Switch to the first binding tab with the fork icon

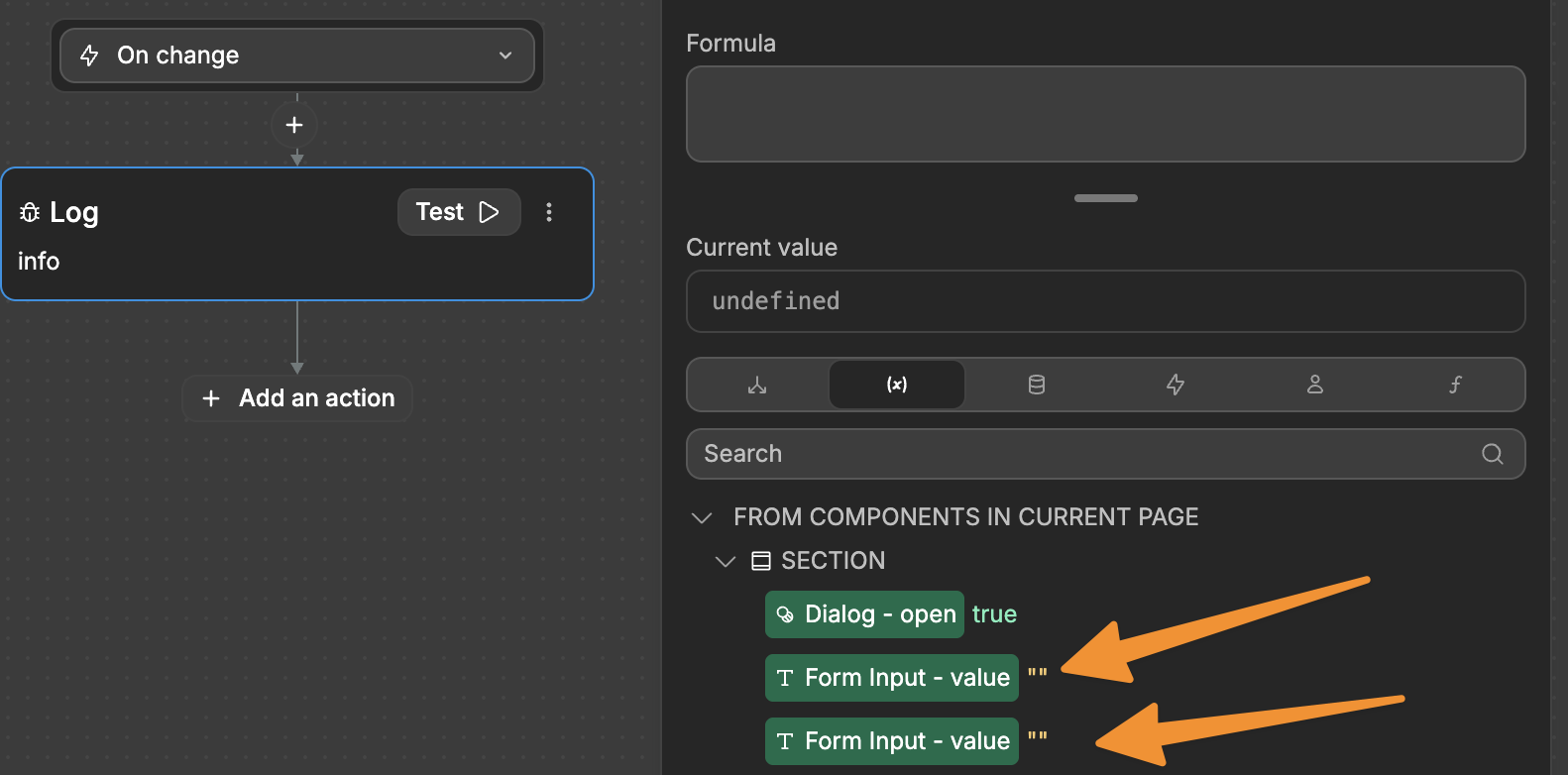[757, 385]
